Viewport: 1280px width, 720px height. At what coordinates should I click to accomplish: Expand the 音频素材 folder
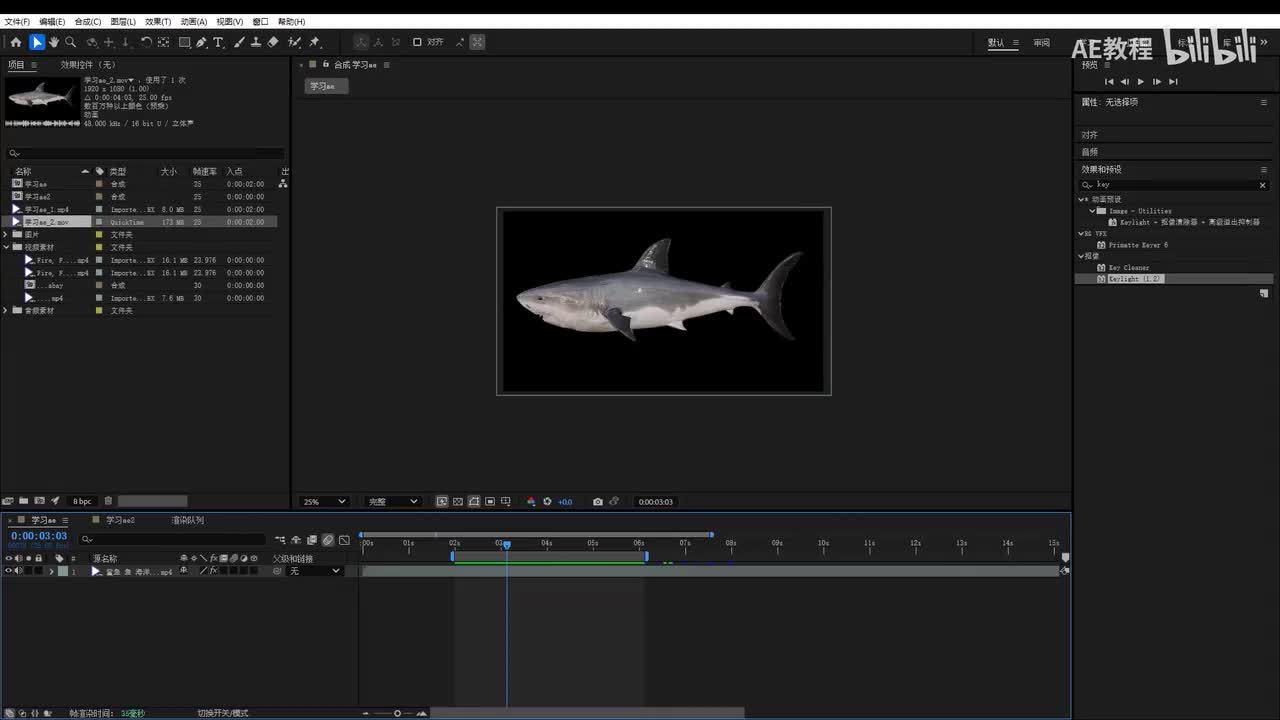point(6,311)
